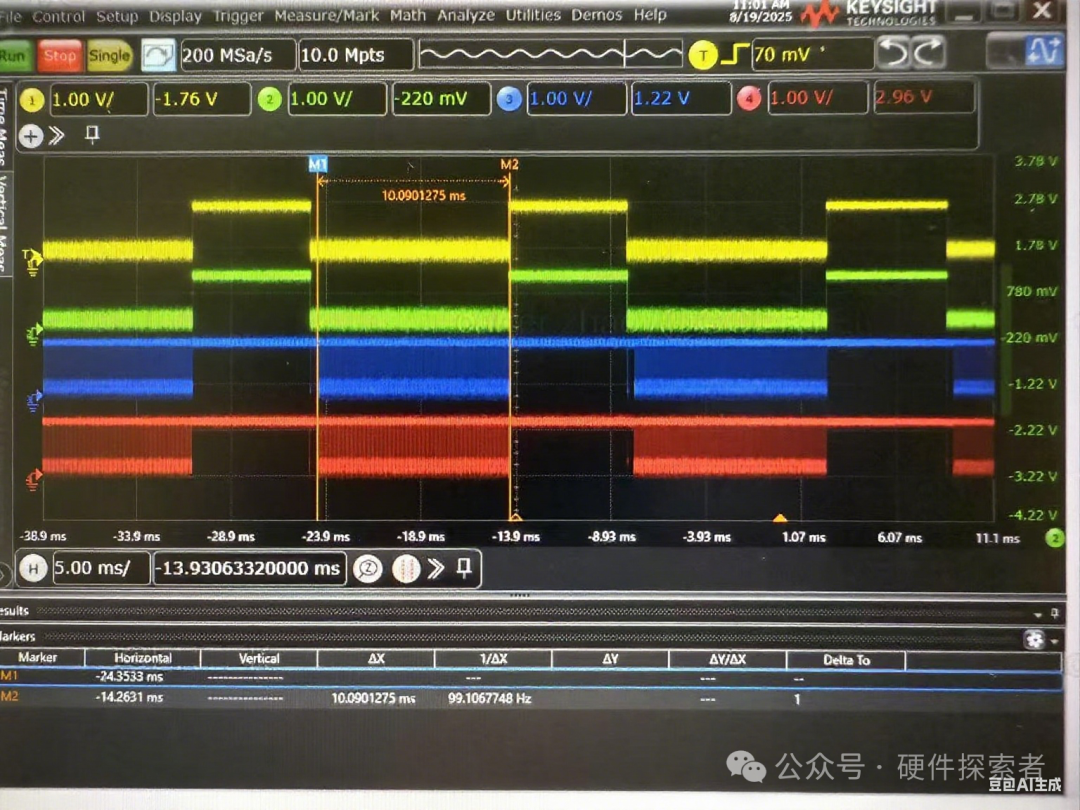Select channel 1 offset -1.76 V field
The image size is (1080, 810).
coord(201,99)
